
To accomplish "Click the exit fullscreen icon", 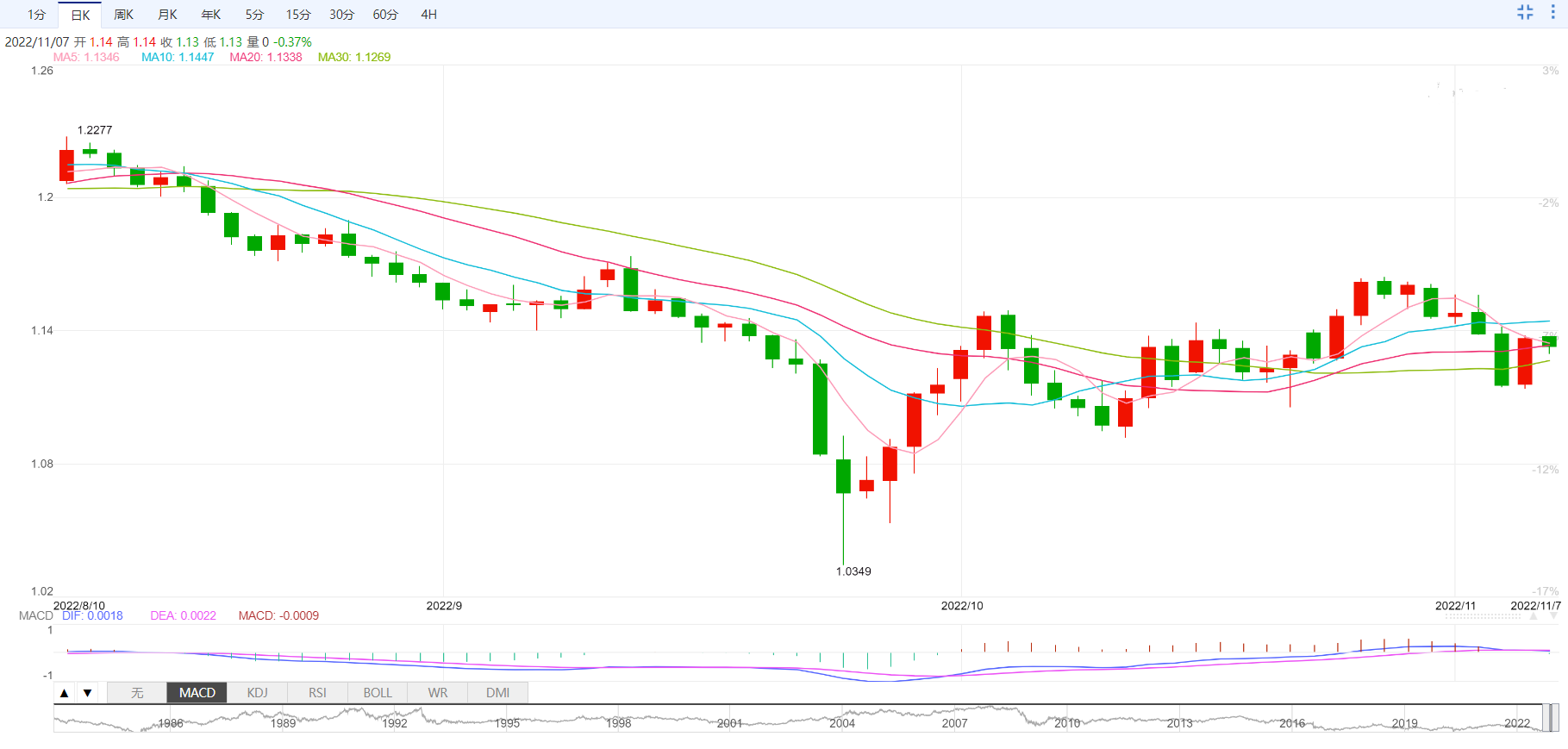I will pyautogui.click(x=1525, y=12).
